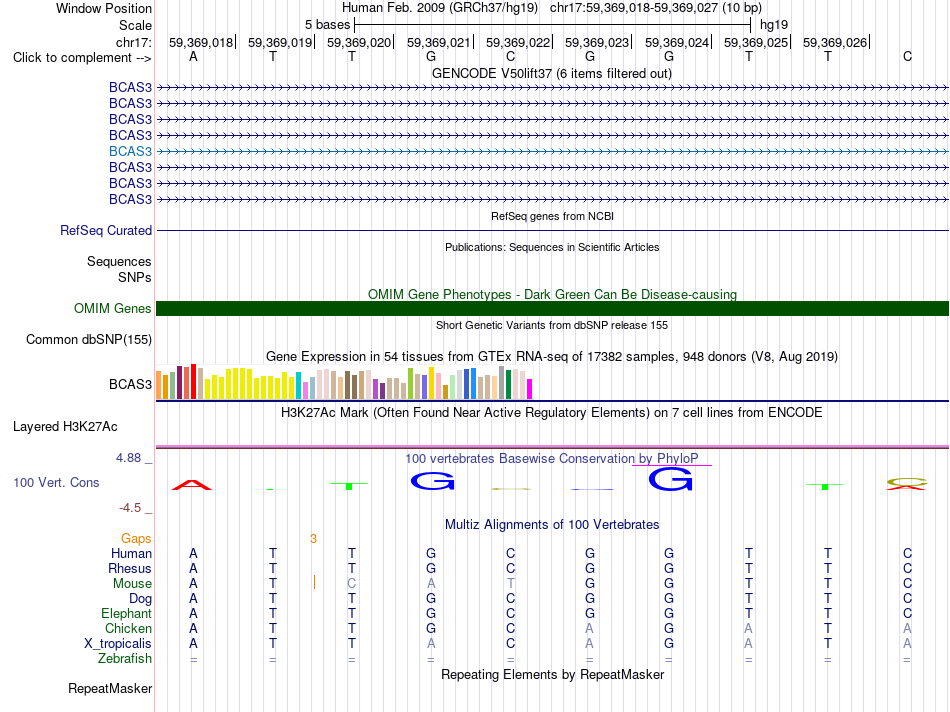Click the Scale track label

pyautogui.click(x=135, y=25)
